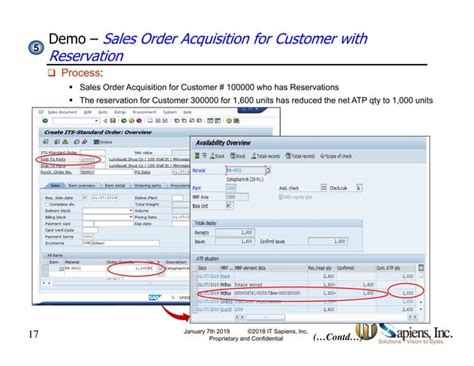Click the Find Next icon in the toolbar
The width and height of the screenshot is (474, 366).
pos(165,121)
